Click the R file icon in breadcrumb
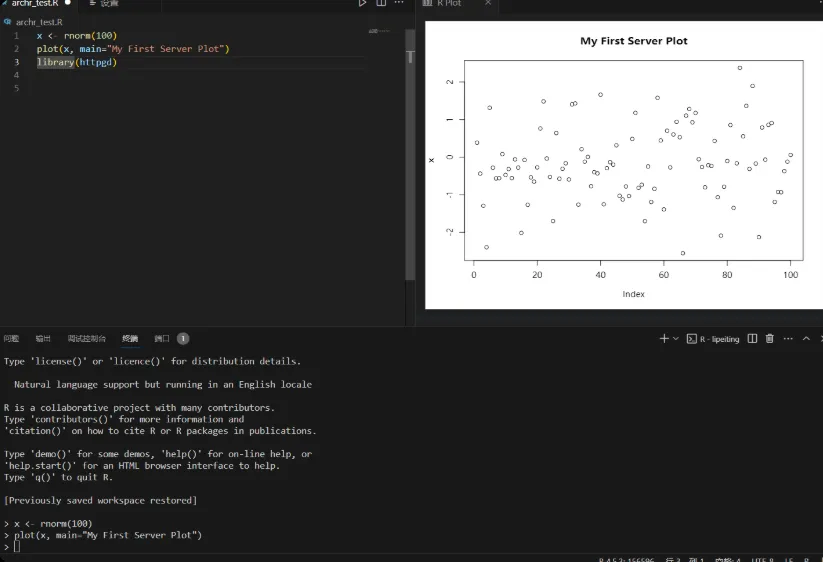 click(7, 22)
